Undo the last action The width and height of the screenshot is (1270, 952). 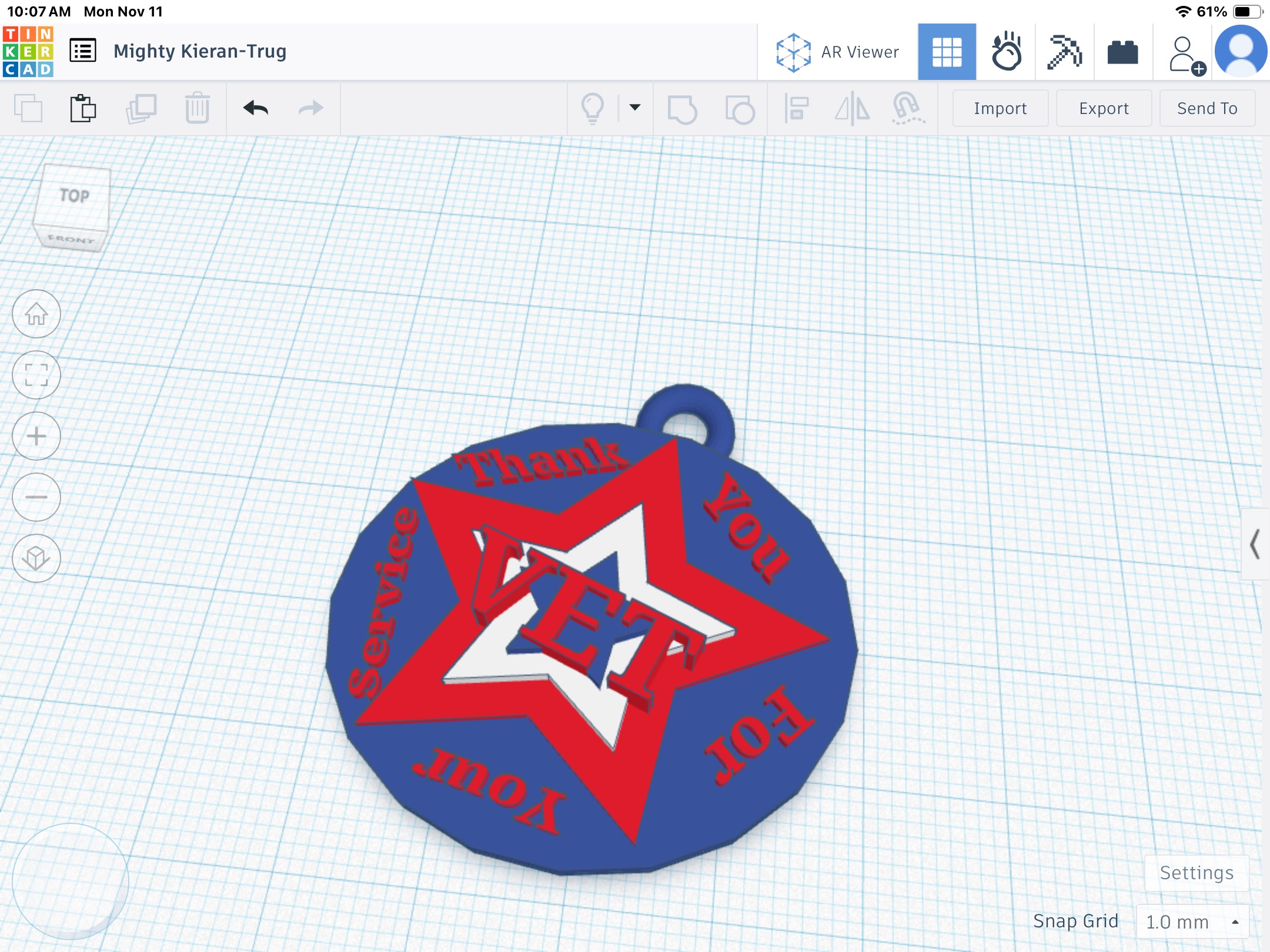(x=256, y=108)
